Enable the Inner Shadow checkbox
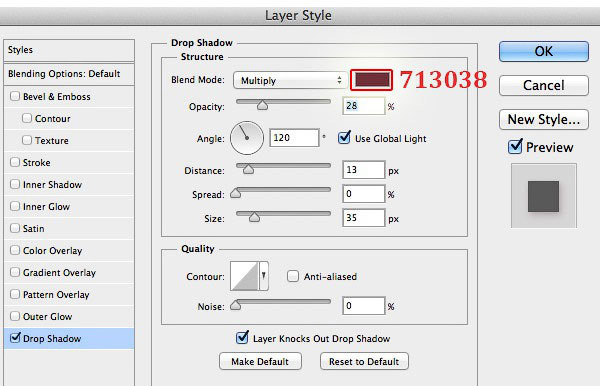 (15, 184)
